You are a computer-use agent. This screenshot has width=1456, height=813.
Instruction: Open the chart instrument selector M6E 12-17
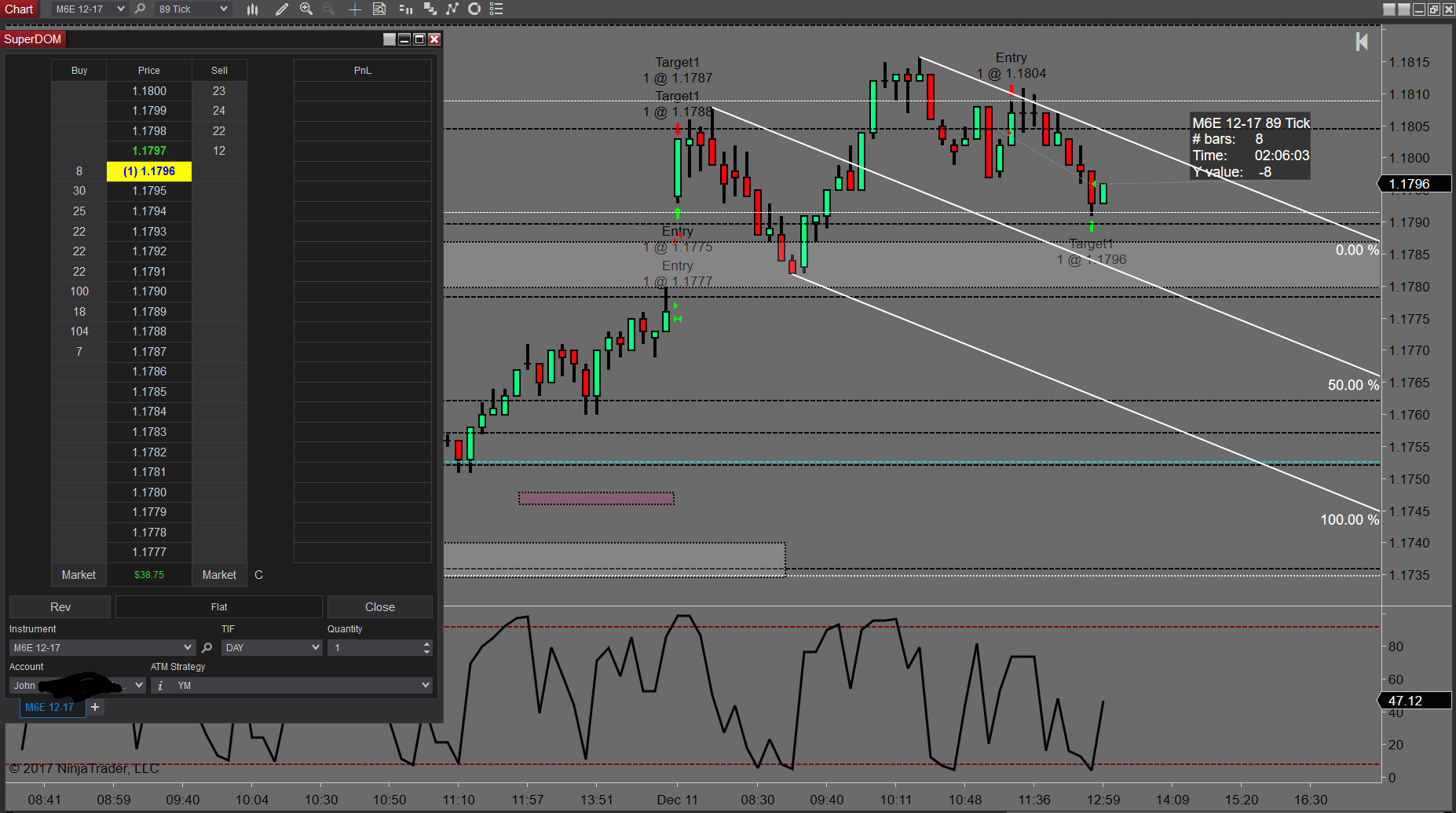tap(90, 9)
